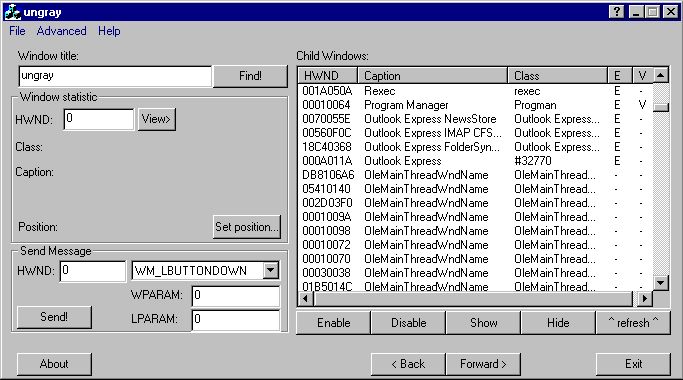
Task: Select the row with HWND 00010070
Action: [476, 258]
